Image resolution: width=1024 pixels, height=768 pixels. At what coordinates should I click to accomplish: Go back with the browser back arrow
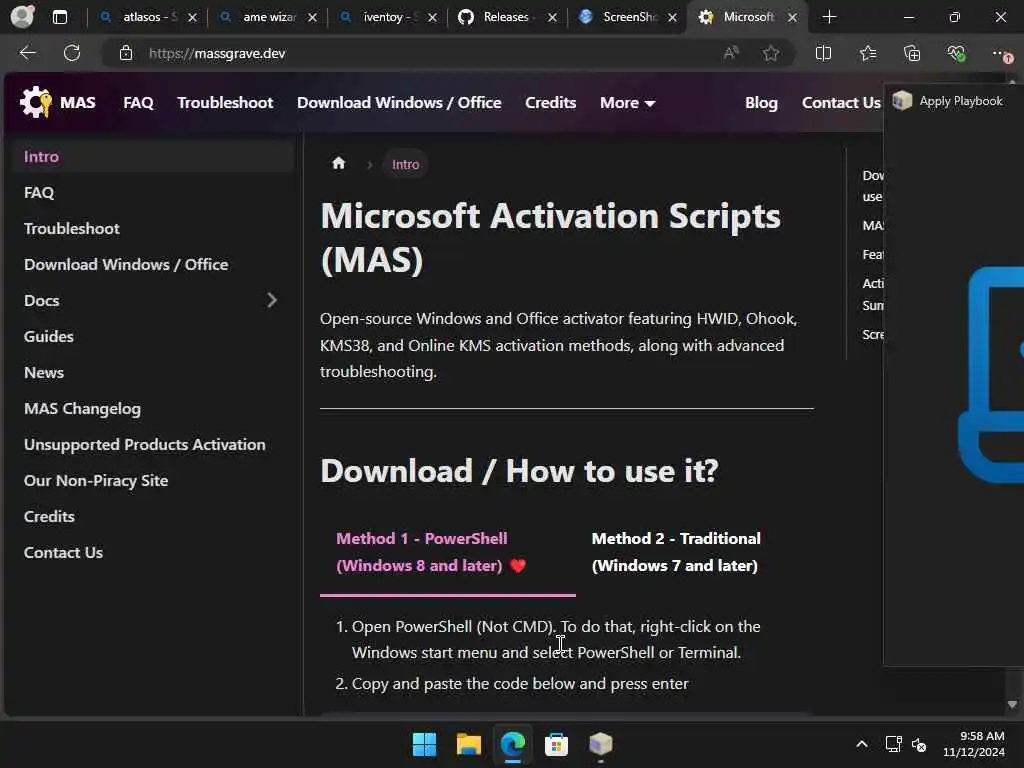(27, 53)
